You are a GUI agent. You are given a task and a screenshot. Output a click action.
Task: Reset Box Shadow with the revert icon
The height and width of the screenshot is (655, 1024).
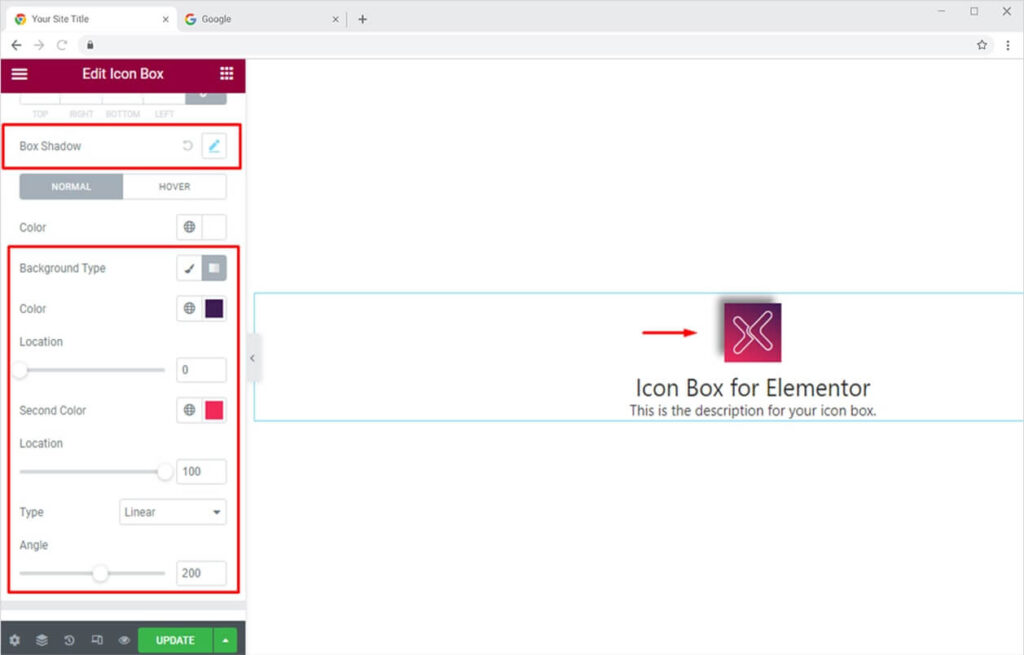[x=187, y=146]
